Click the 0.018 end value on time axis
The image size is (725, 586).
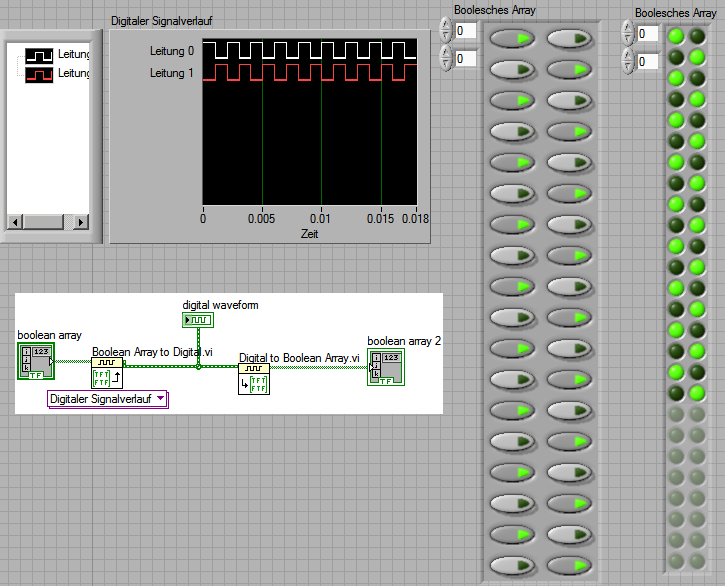pyautogui.click(x=416, y=219)
